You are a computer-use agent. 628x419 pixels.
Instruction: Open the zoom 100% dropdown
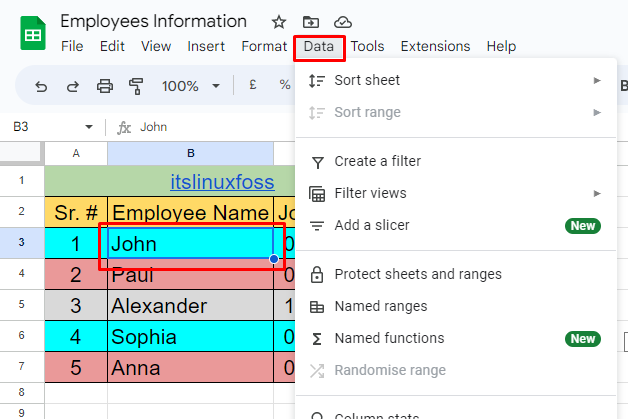pyautogui.click(x=191, y=86)
